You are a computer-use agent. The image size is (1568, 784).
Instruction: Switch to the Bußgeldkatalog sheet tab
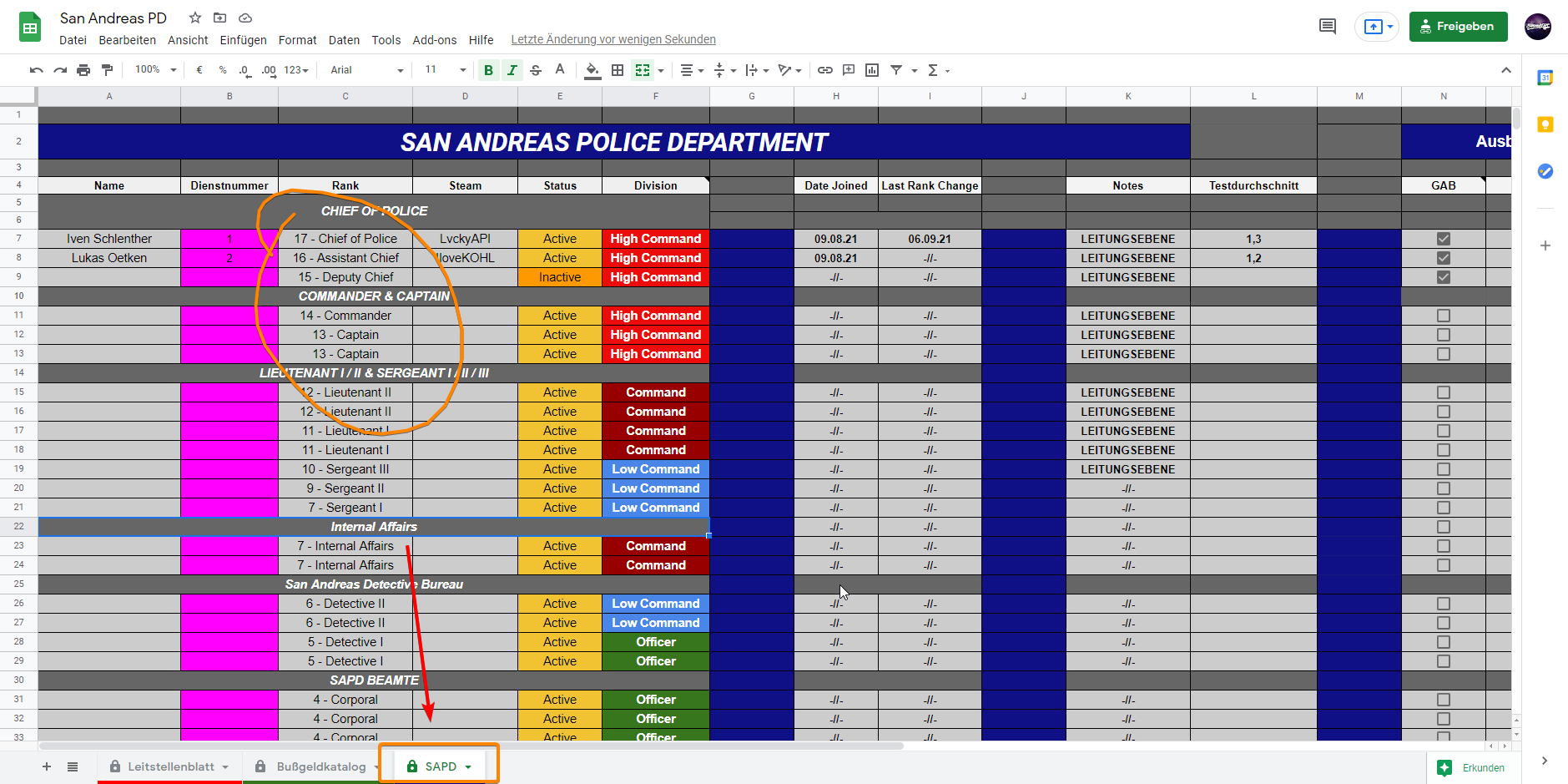(x=320, y=766)
